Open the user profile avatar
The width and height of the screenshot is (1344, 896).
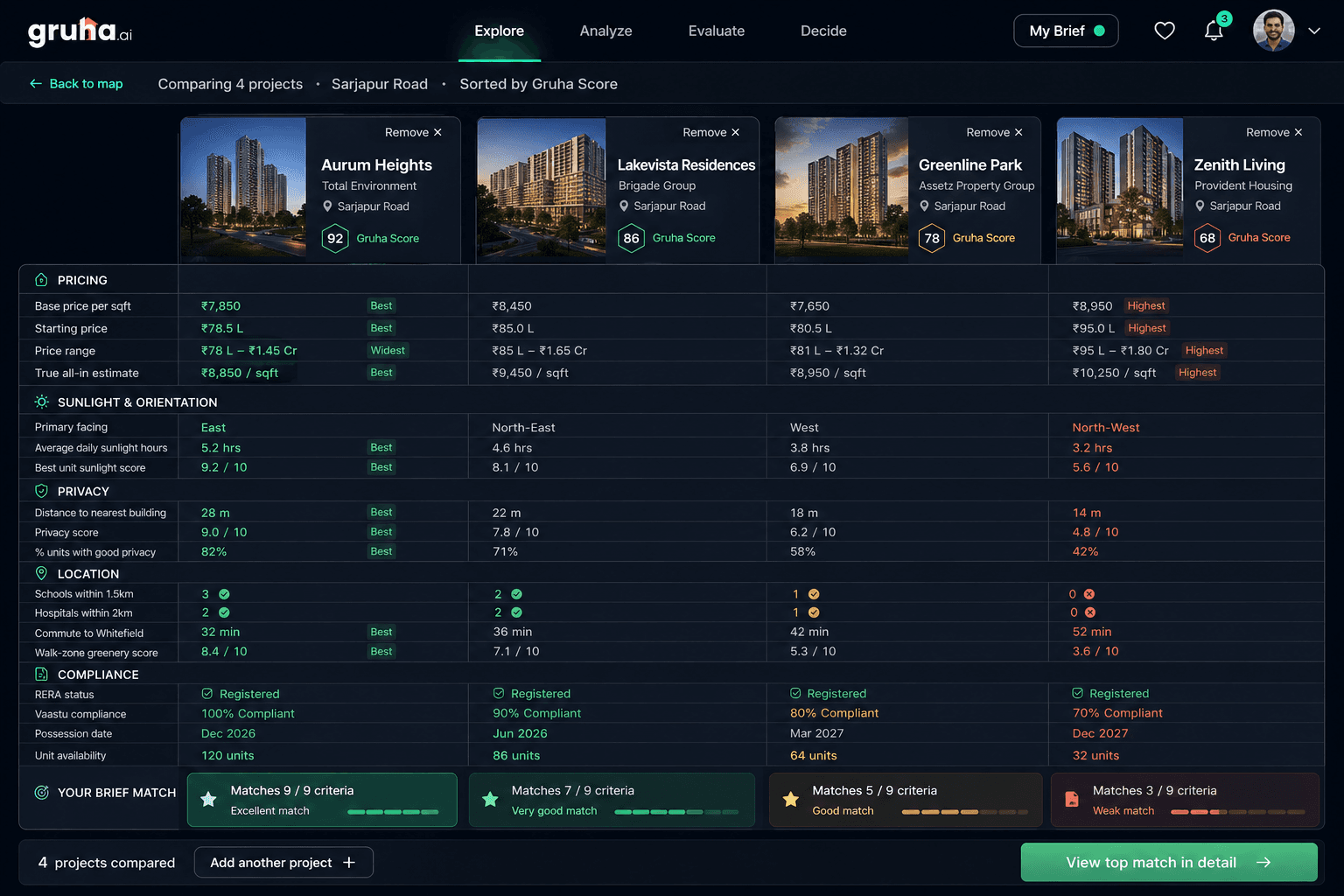point(1273,31)
